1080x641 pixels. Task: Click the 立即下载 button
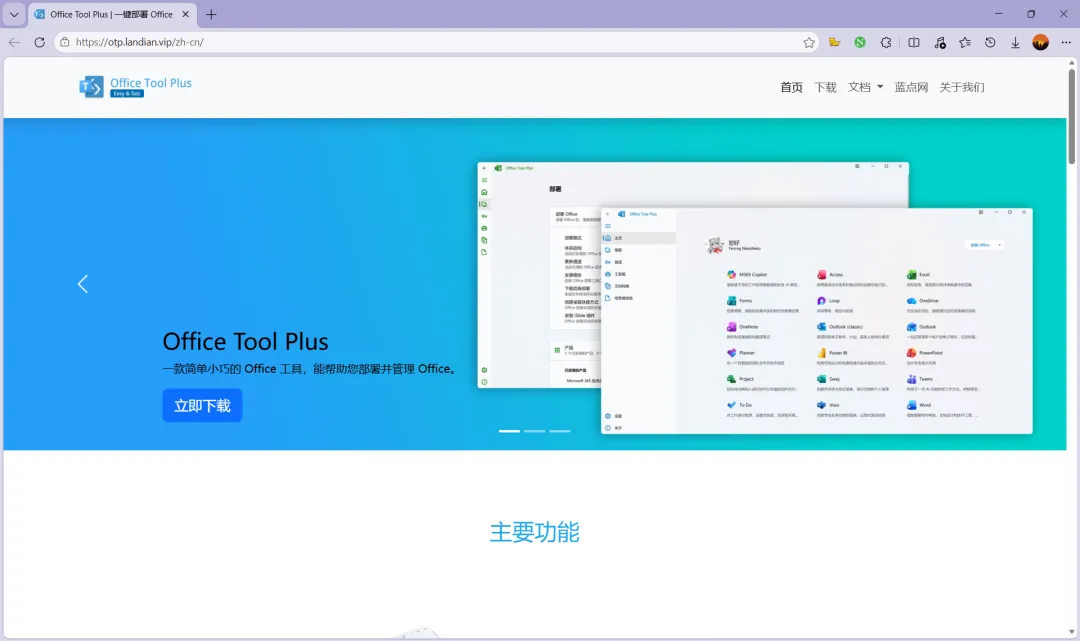(202, 406)
